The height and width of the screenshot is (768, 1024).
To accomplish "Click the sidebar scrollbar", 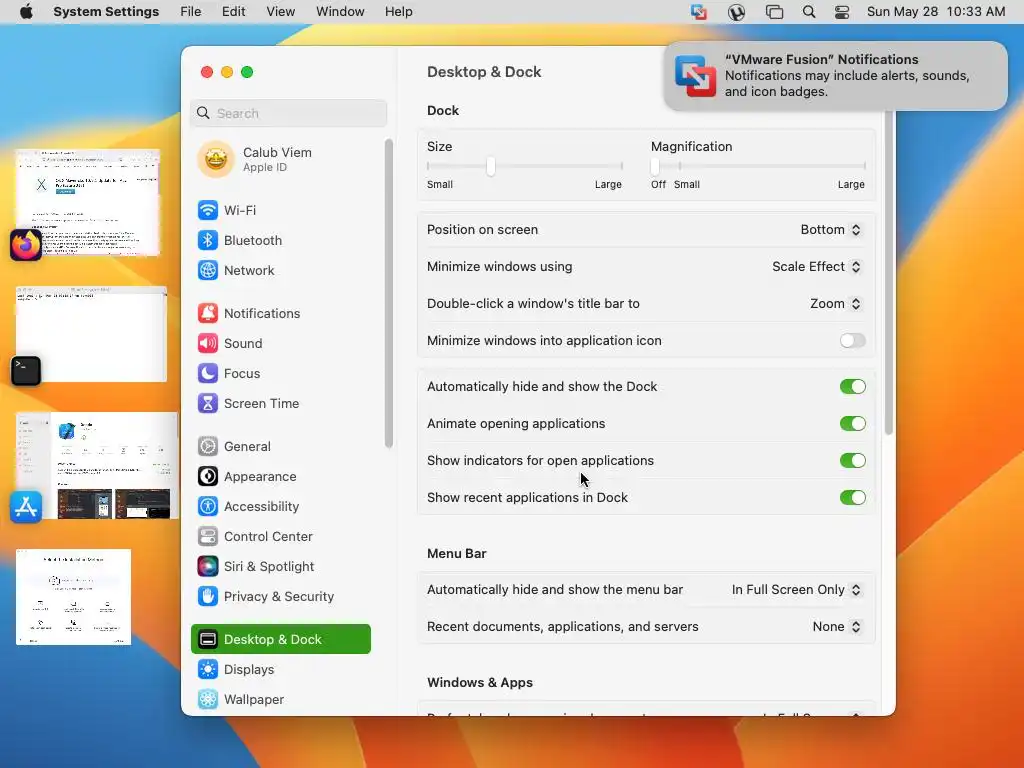I will pyautogui.click(x=389, y=293).
